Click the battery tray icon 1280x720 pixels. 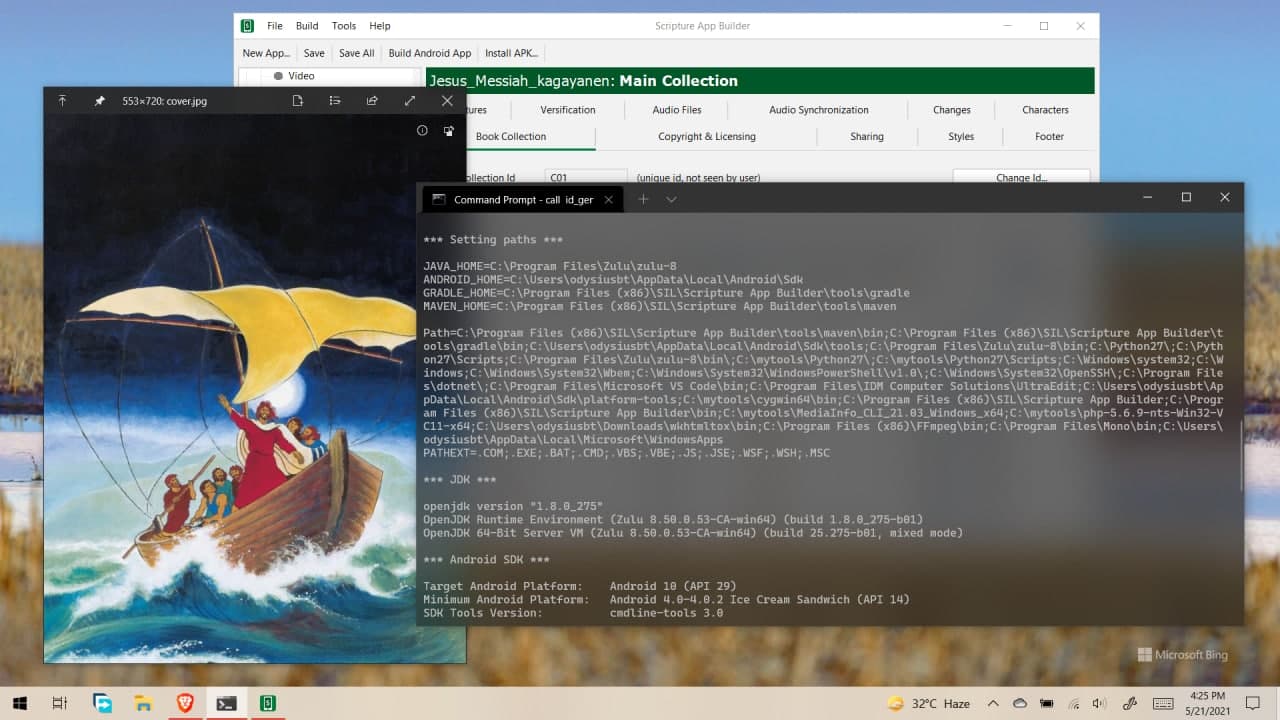(1047, 703)
